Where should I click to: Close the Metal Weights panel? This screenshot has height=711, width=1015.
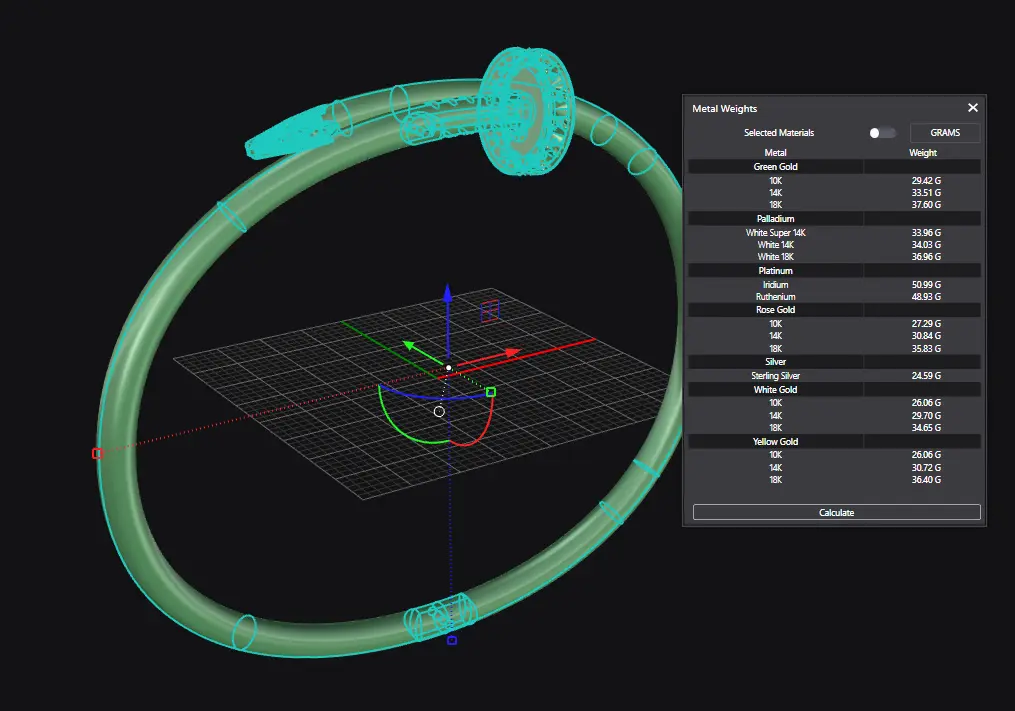972,108
